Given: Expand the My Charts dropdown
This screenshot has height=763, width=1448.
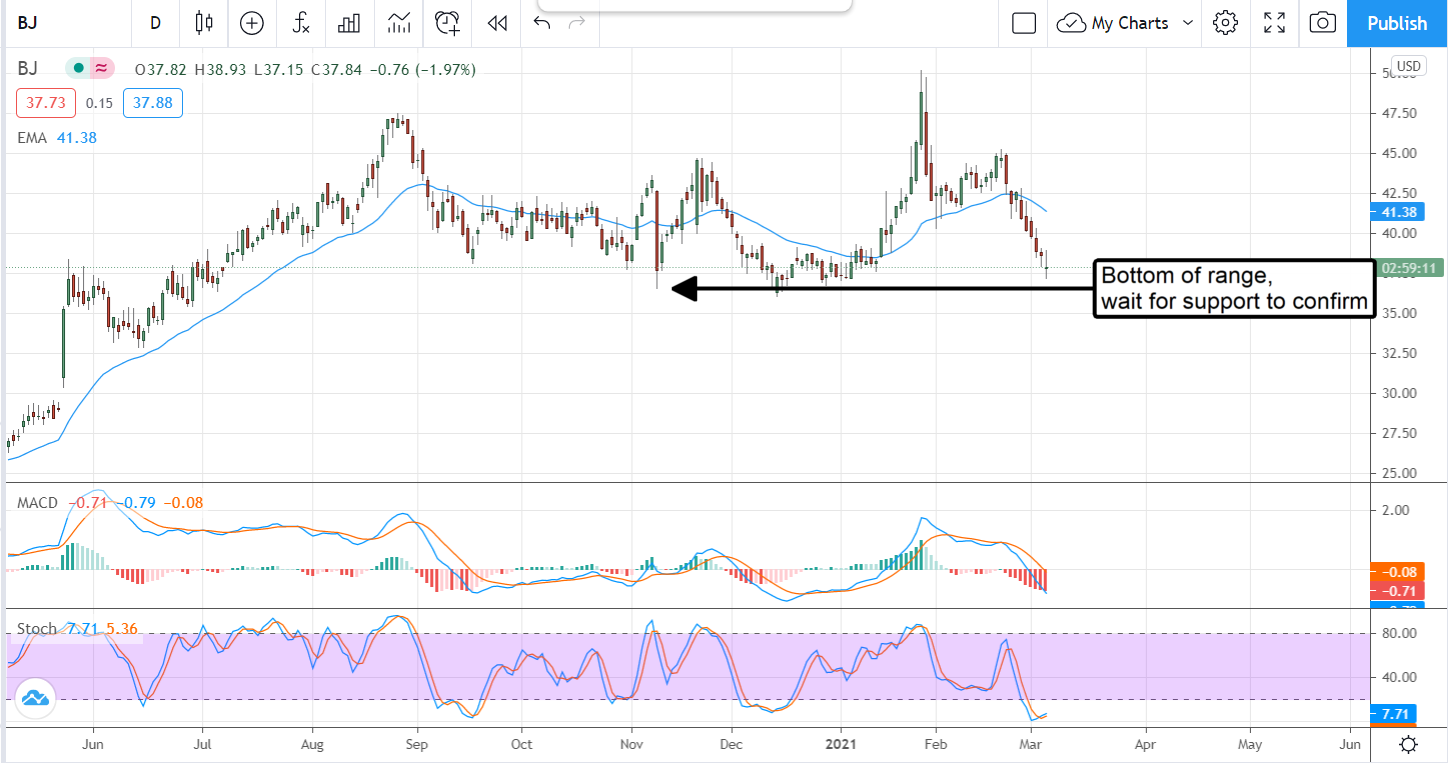Looking at the screenshot, I should coord(1127,23).
